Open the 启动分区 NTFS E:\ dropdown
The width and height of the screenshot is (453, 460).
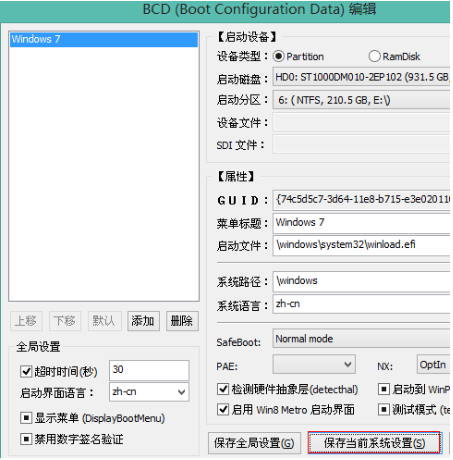362,100
